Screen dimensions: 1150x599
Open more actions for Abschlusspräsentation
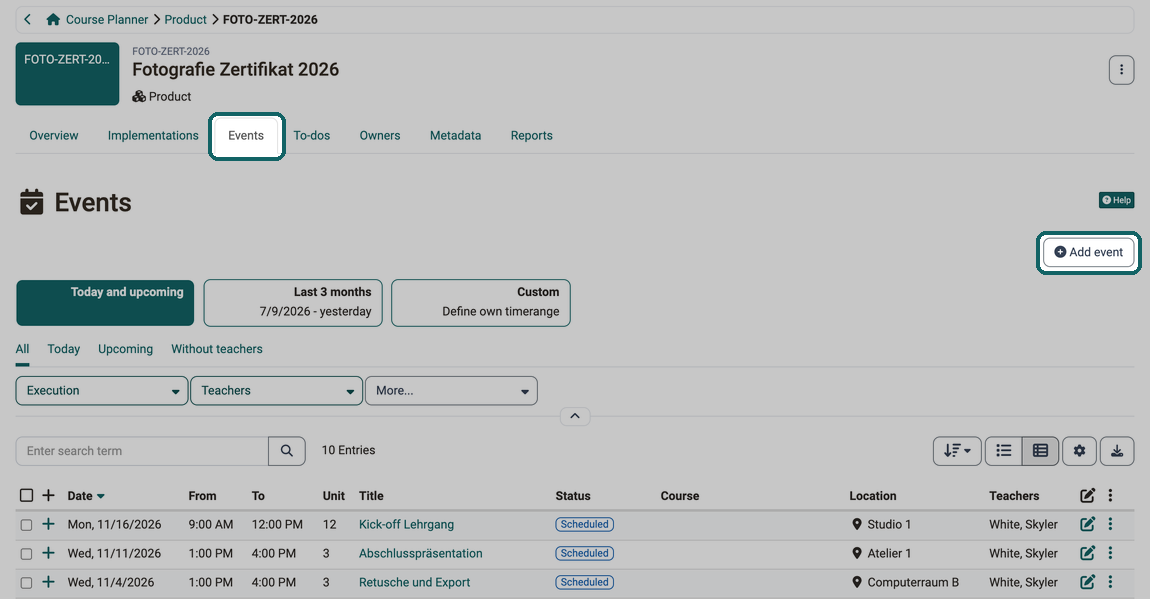(1110, 553)
